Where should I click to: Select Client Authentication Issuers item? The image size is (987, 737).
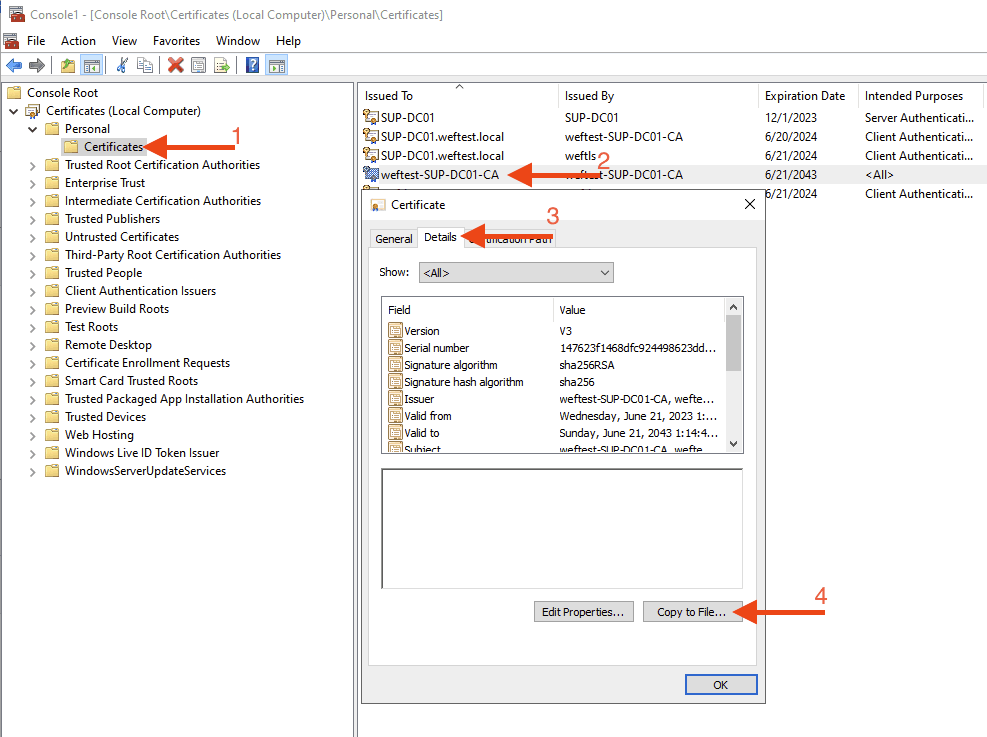pos(140,291)
